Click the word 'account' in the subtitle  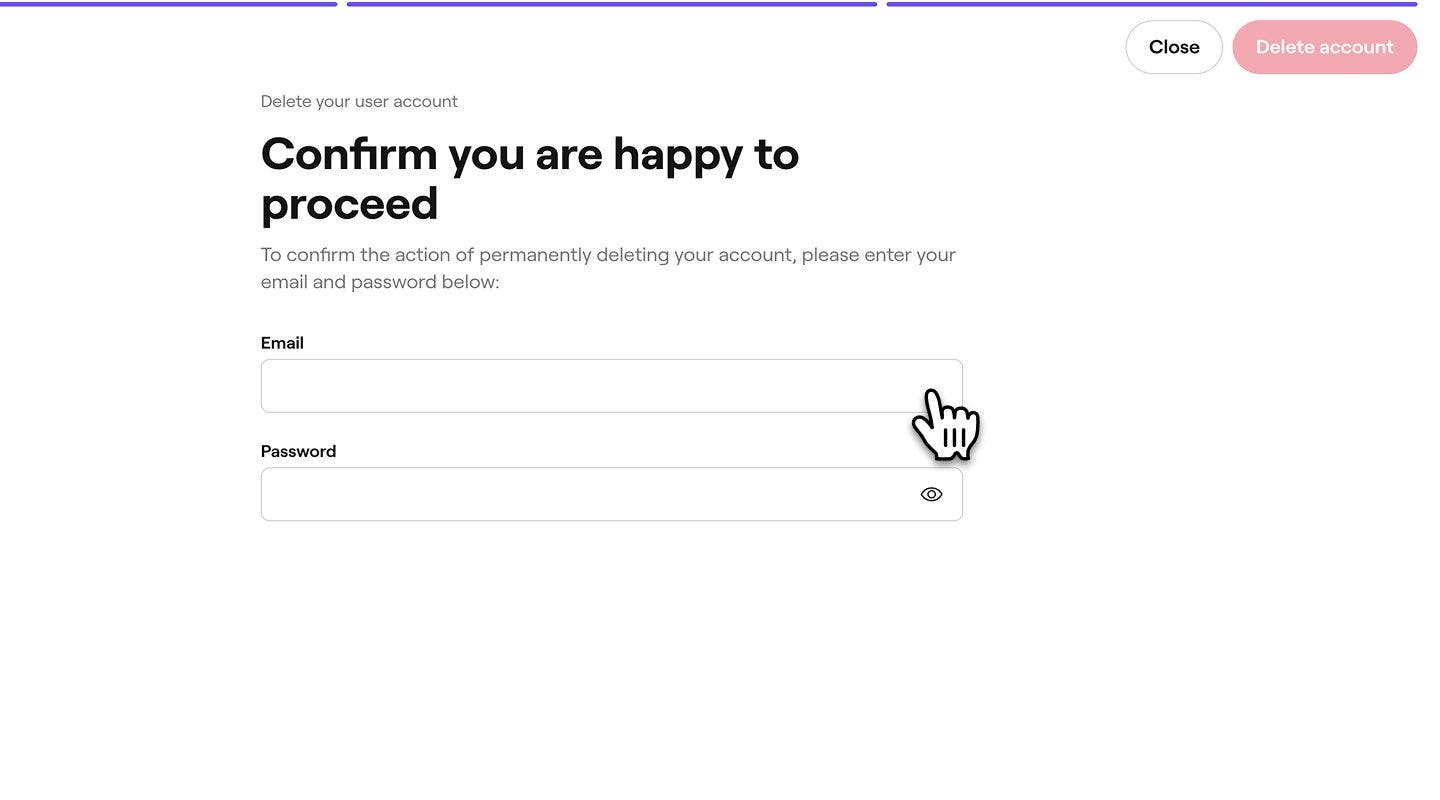click(425, 101)
